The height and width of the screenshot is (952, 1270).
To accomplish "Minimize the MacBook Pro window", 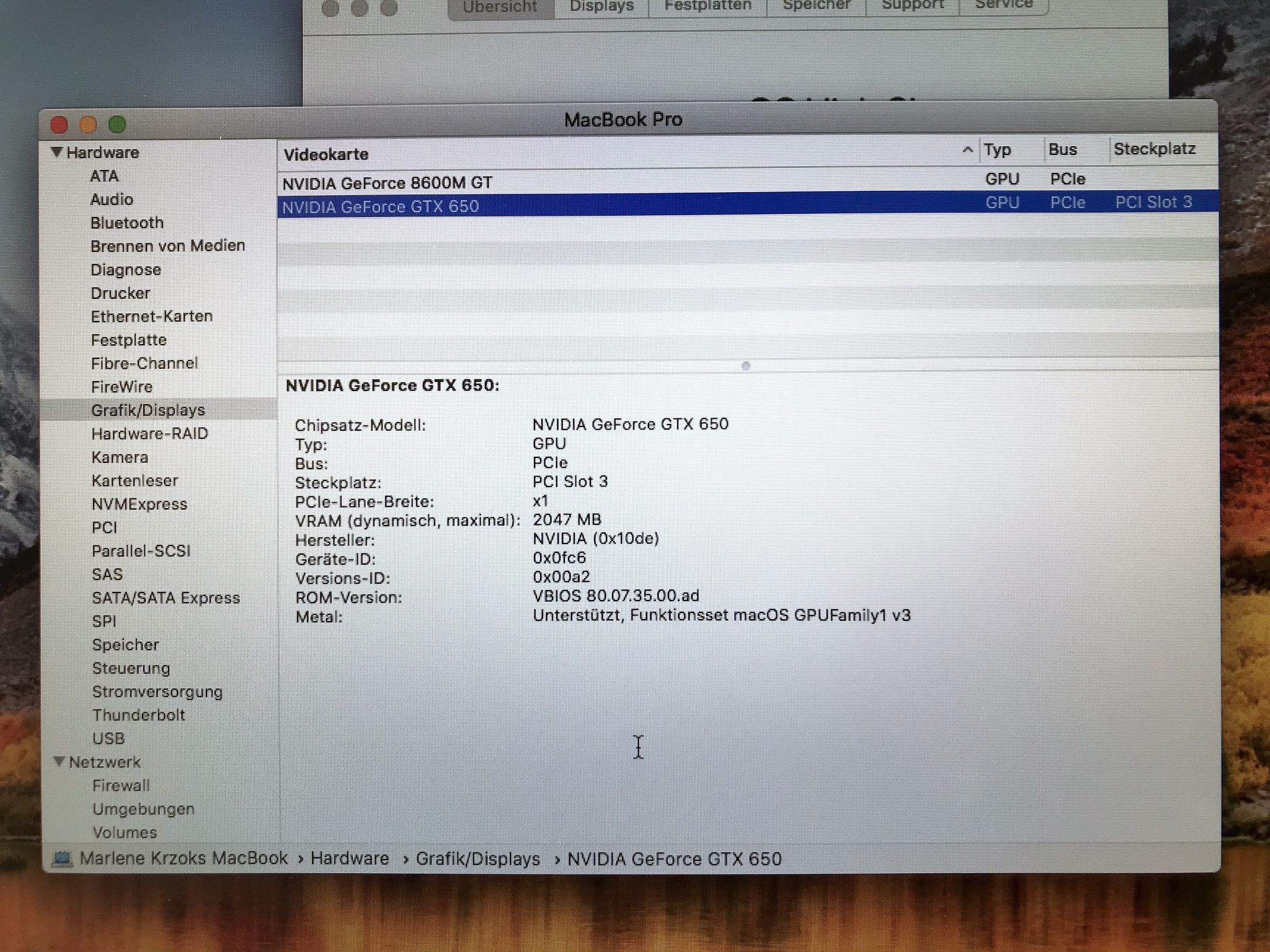I will [88, 125].
